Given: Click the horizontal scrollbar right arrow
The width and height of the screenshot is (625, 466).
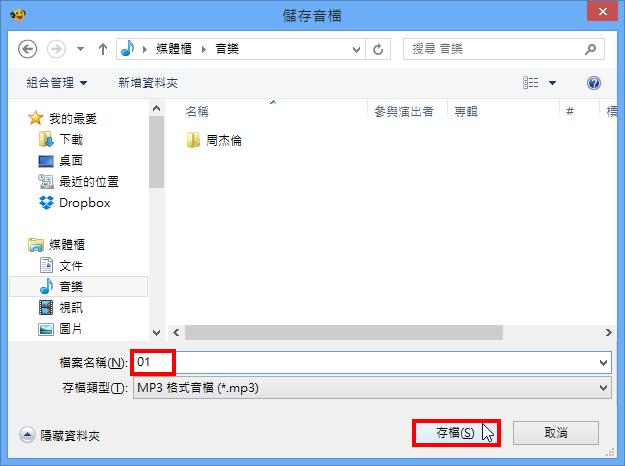Looking at the screenshot, I should [x=608, y=332].
